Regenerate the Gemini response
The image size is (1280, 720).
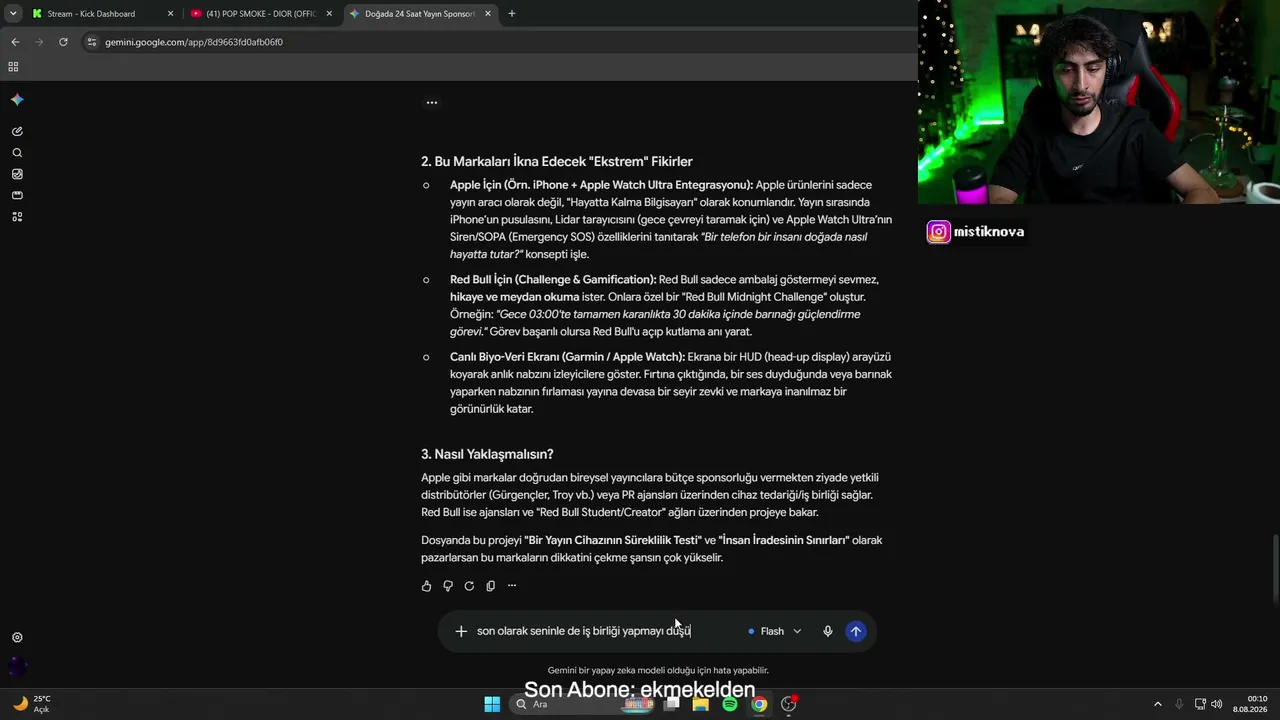pos(469,586)
